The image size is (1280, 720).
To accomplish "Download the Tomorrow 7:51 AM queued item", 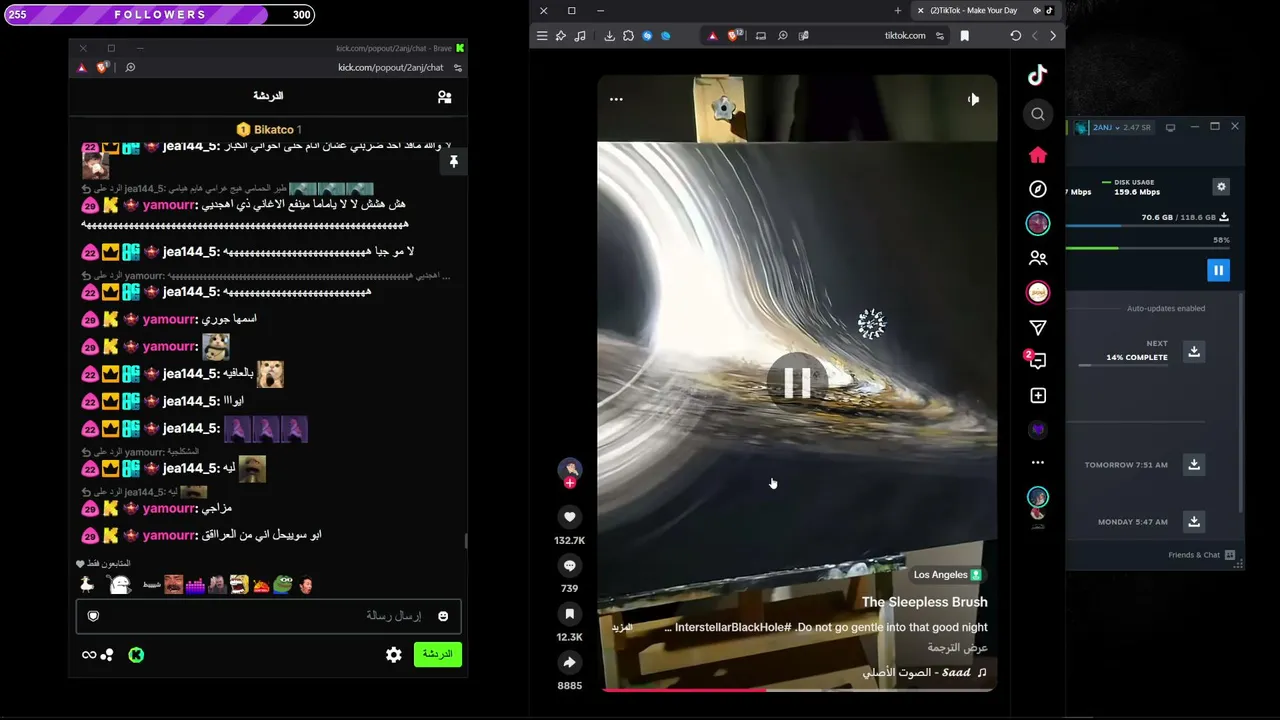I will [1194, 464].
